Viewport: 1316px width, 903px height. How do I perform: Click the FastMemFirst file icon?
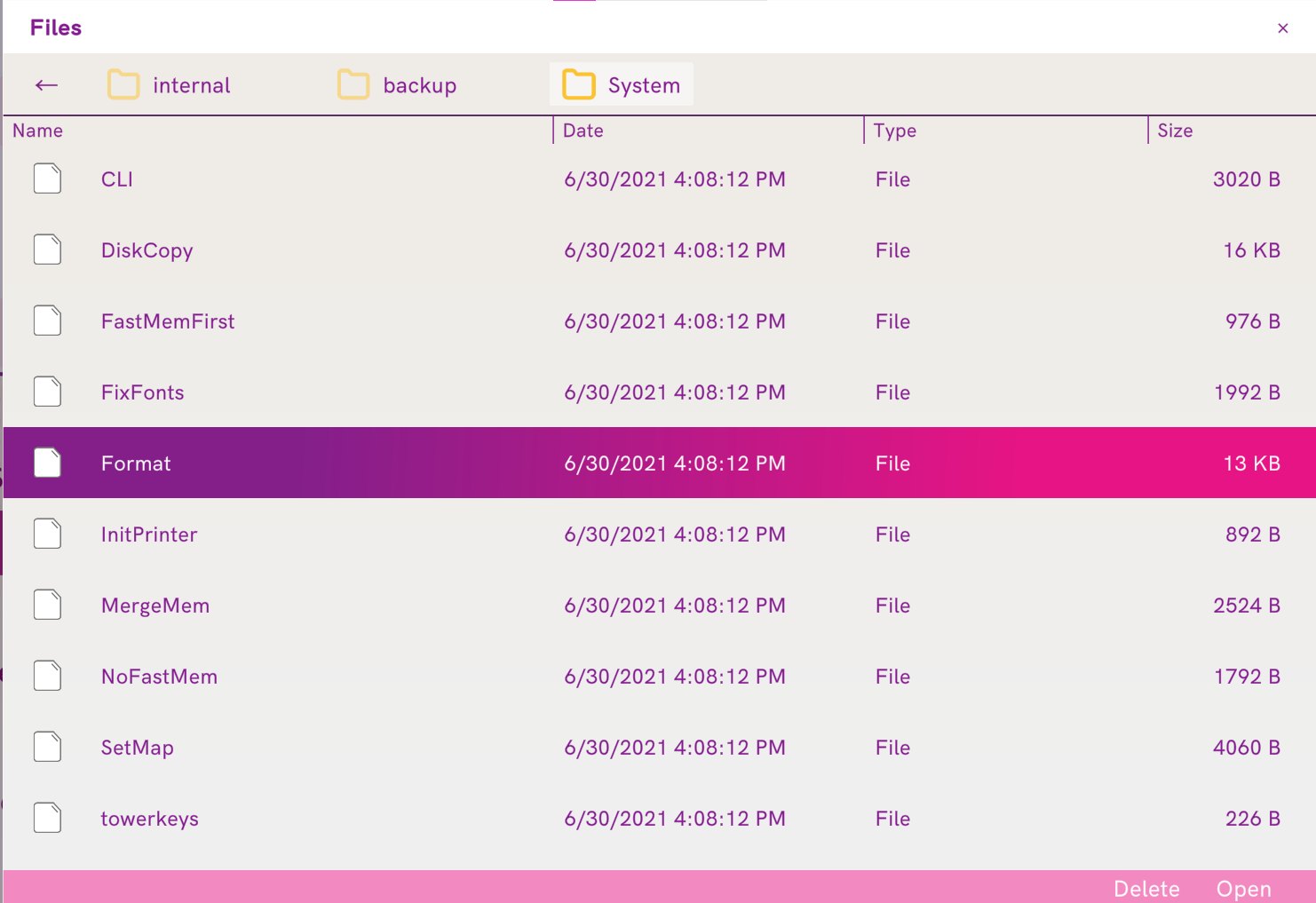tap(48, 321)
